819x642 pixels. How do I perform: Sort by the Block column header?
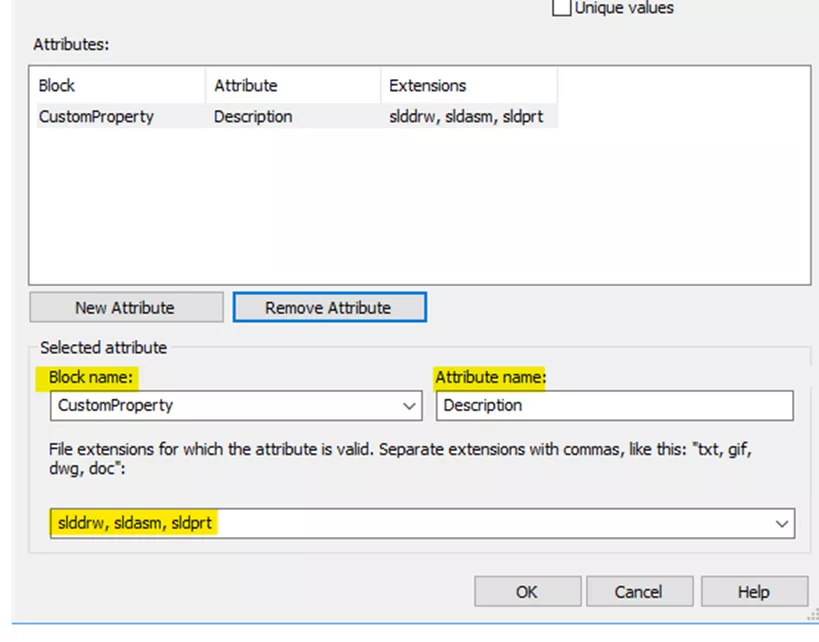coord(121,85)
